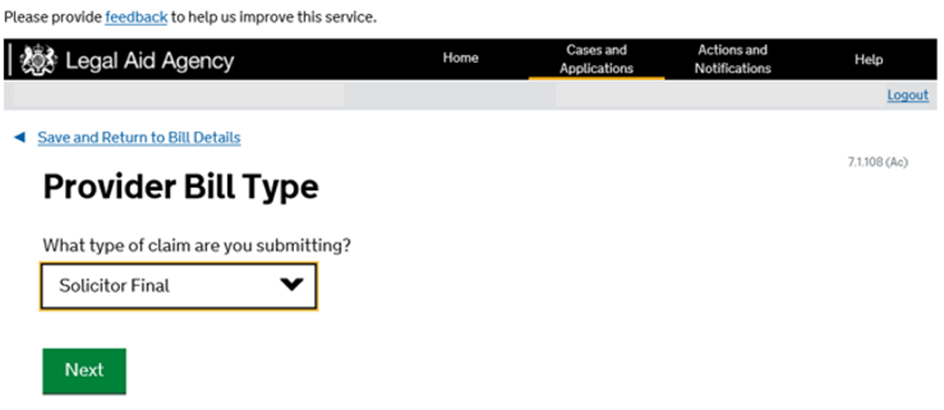Click the Provider Bill Type heading
Viewport: 944px width, 410px height.
(x=180, y=188)
